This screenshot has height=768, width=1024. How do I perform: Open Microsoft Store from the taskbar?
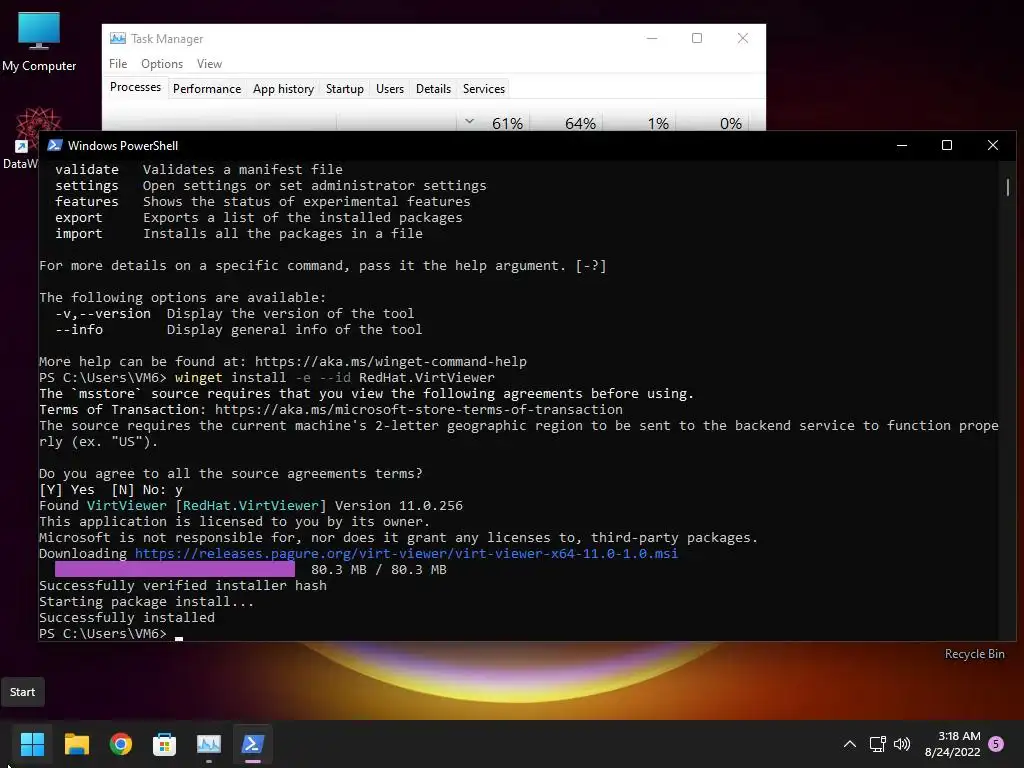[165, 744]
